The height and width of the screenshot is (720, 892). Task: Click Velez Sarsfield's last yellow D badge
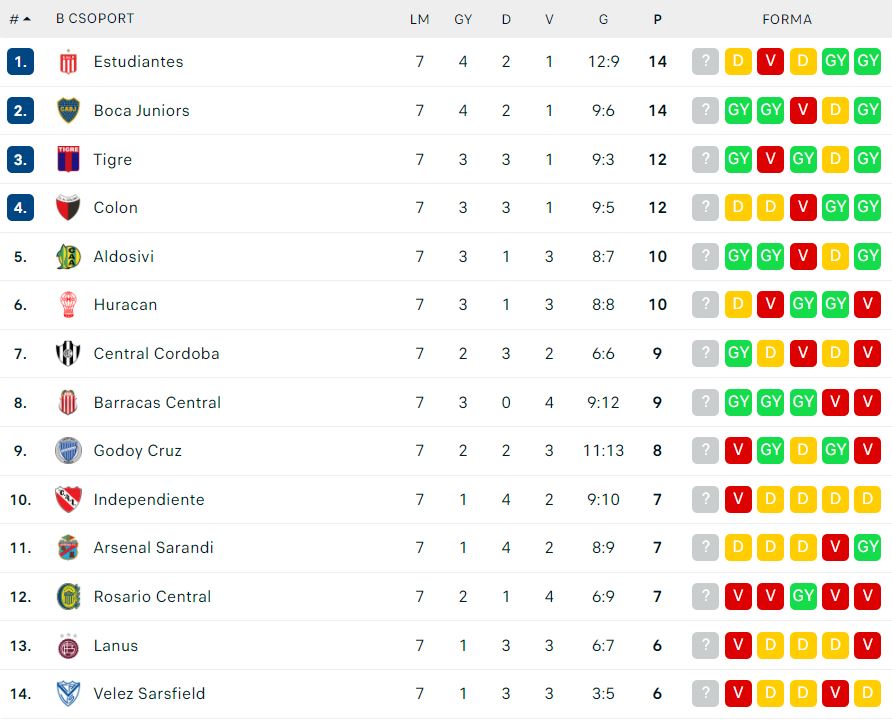(867, 694)
